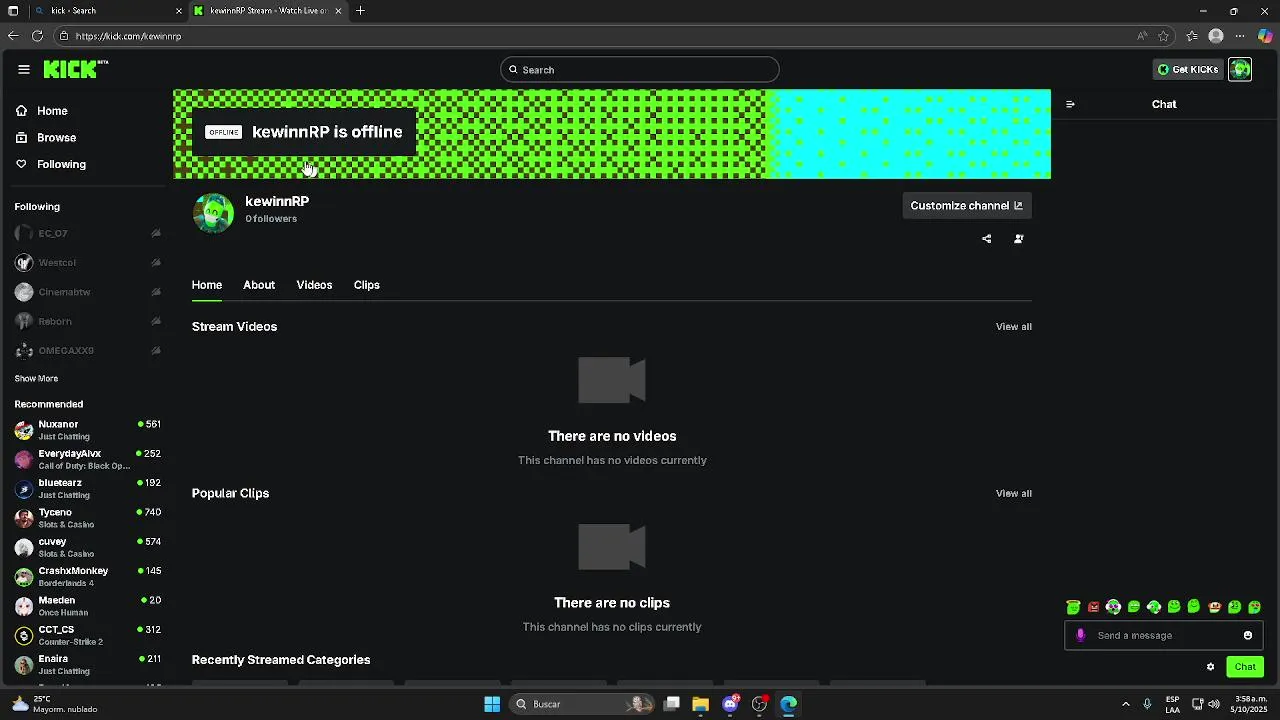Viewport: 1280px width, 720px height.
Task: Open Nuxanor recommended channel
Action: coord(88,430)
